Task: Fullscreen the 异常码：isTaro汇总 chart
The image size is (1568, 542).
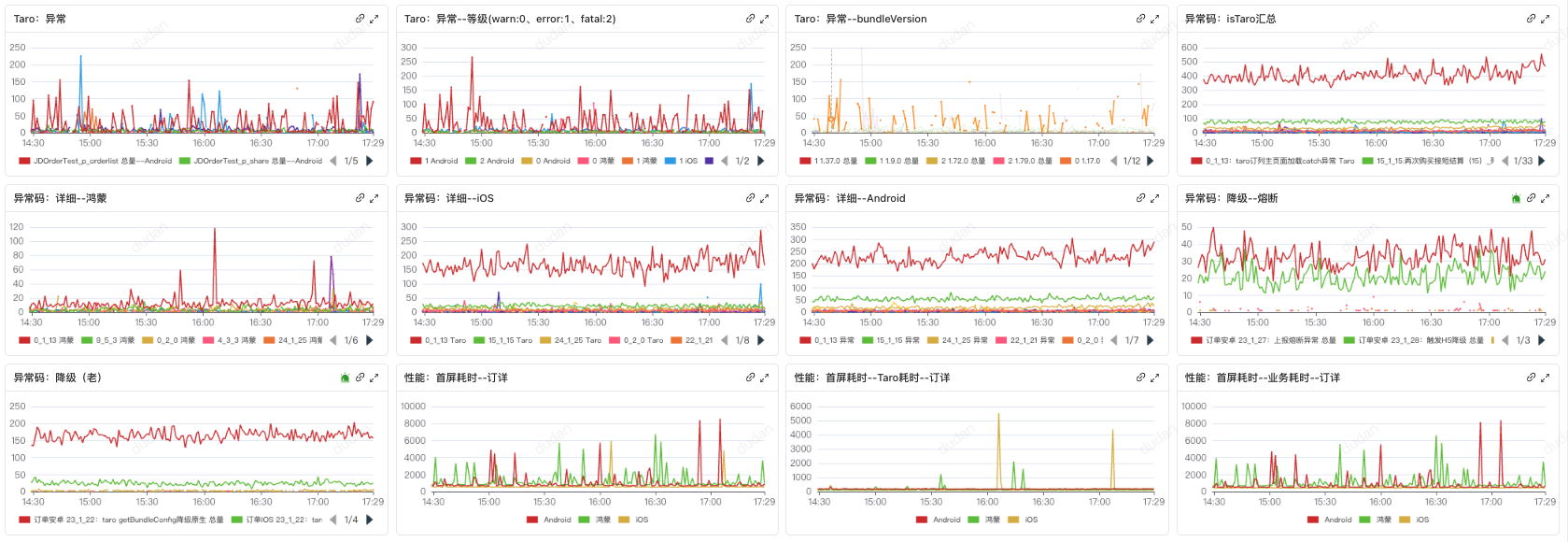Action: tap(1545, 19)
